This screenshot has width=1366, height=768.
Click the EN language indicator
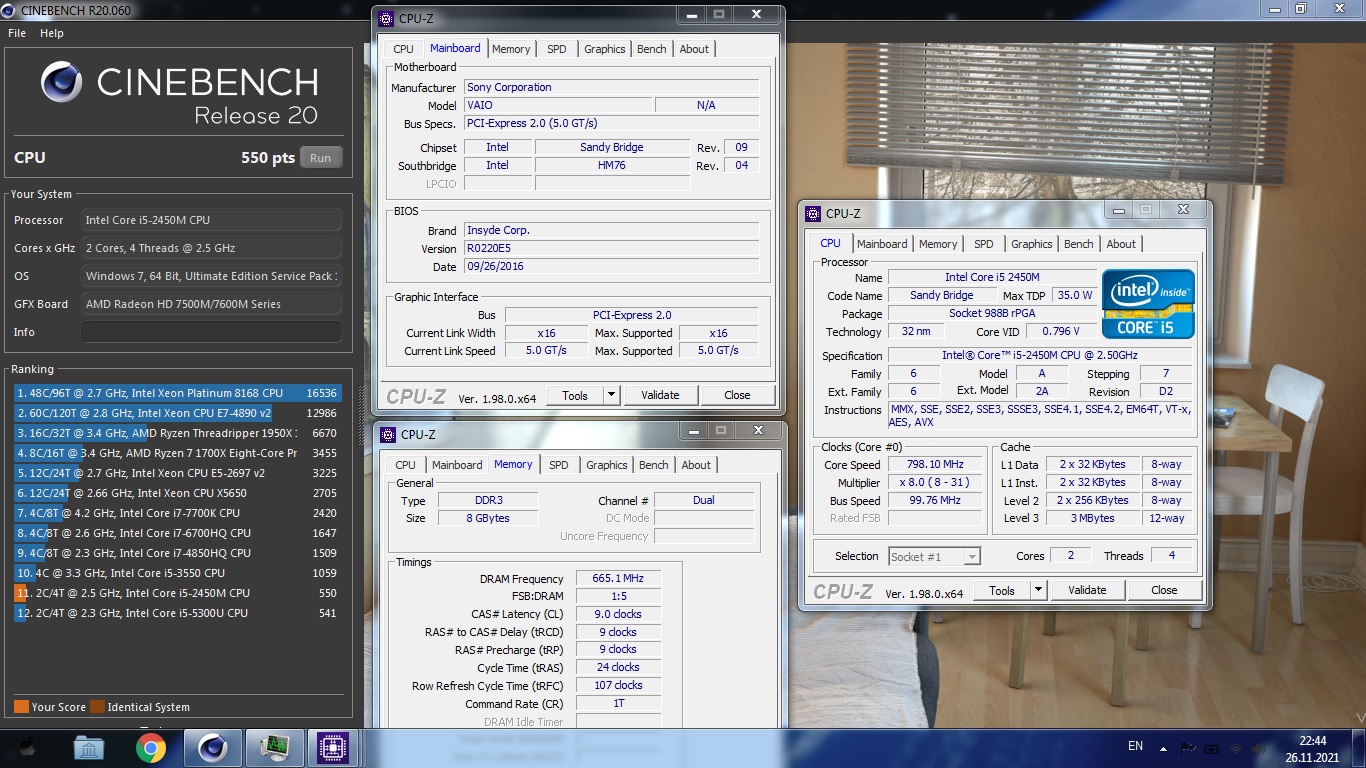1135,746
